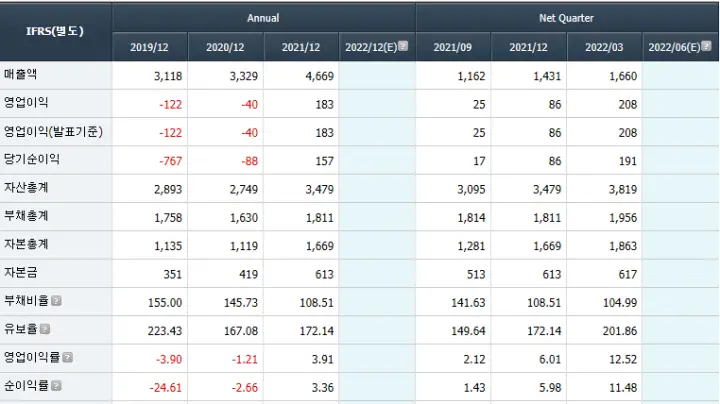The image size is (720, 404).
Task: Click the operating margin value 12.52
Action: point(623,359)
